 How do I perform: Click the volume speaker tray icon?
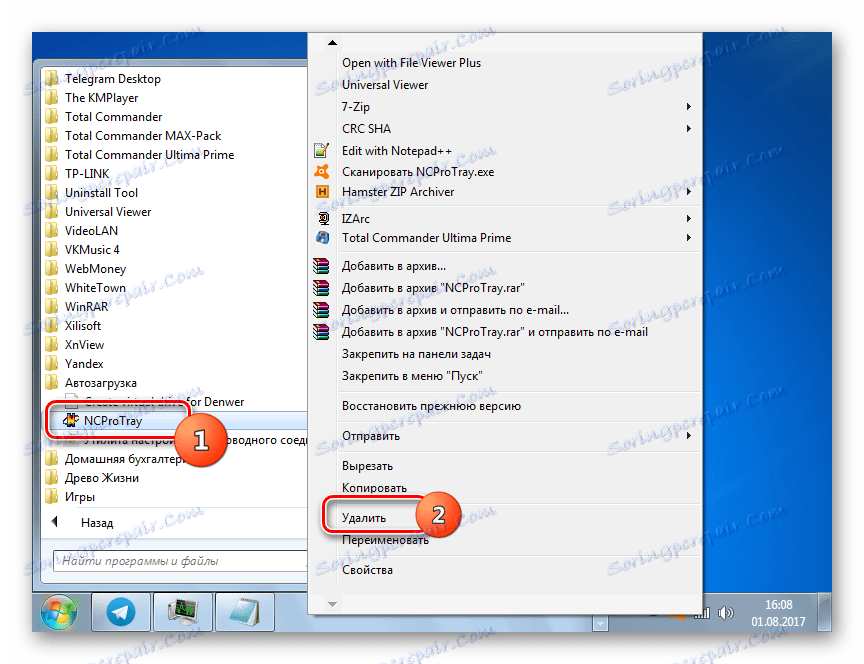[726, 613]
